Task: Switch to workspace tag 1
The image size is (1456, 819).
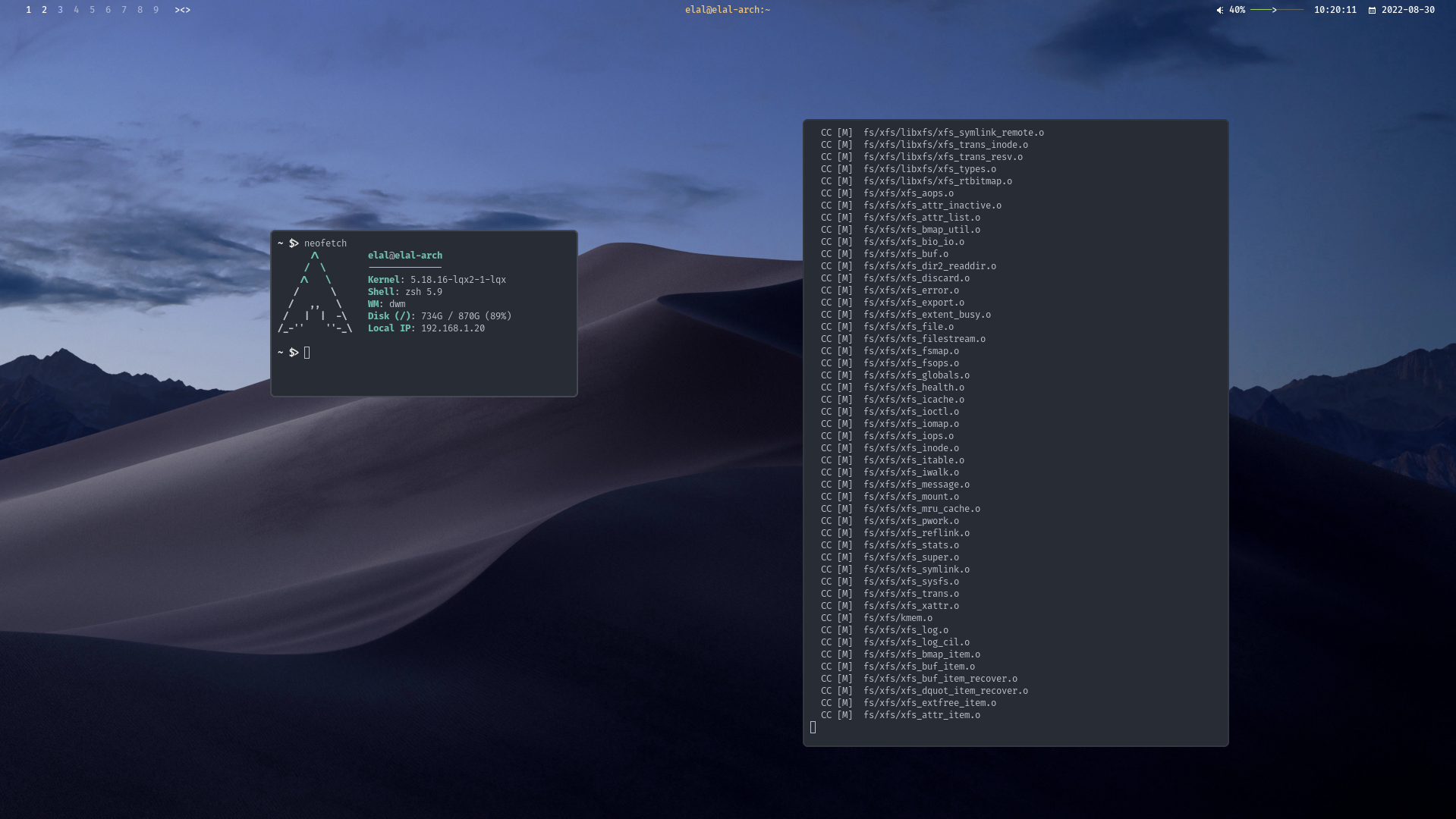Action: (x=28, y=10)
